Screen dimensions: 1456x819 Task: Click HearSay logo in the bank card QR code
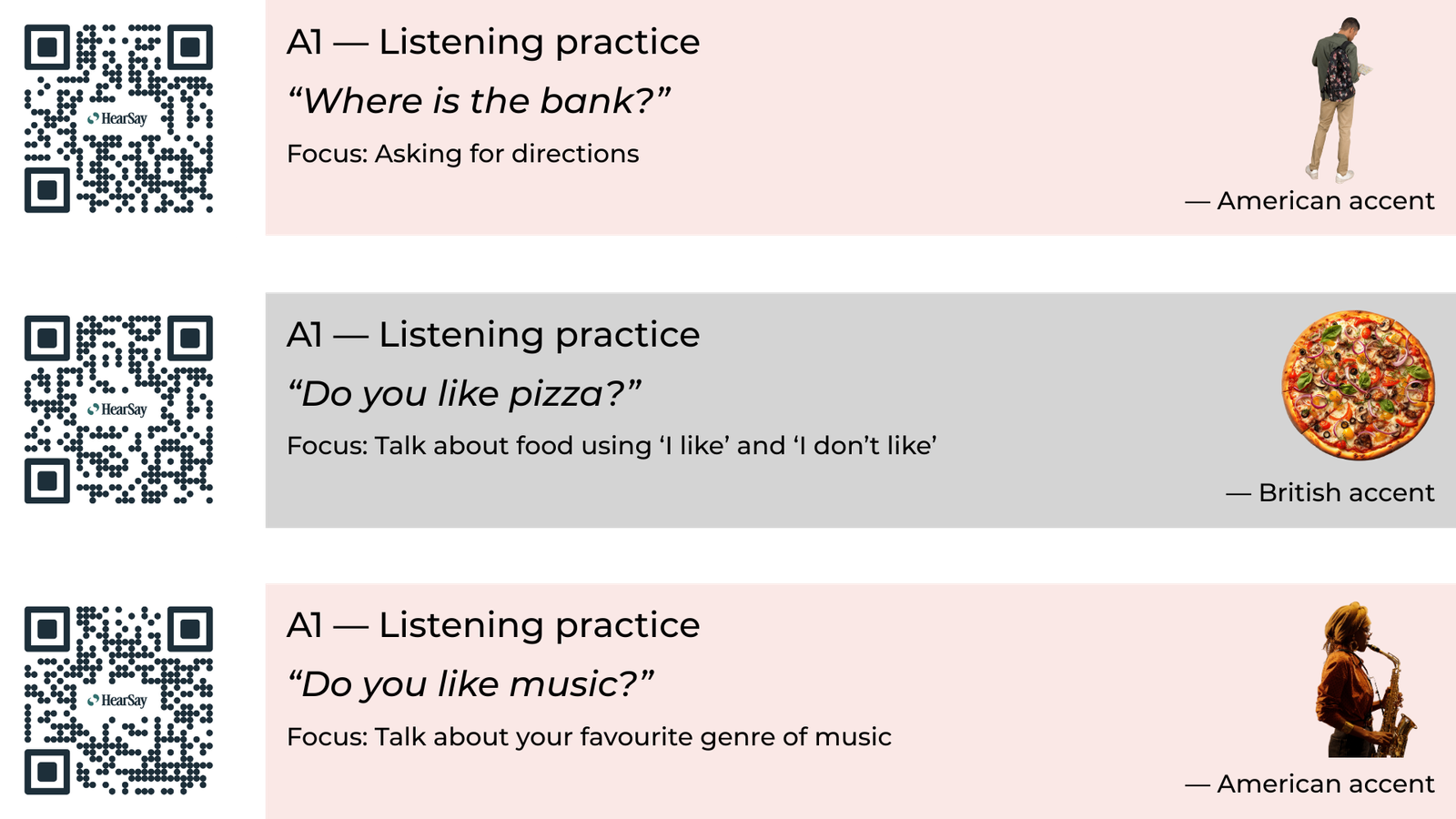[118, 118]
